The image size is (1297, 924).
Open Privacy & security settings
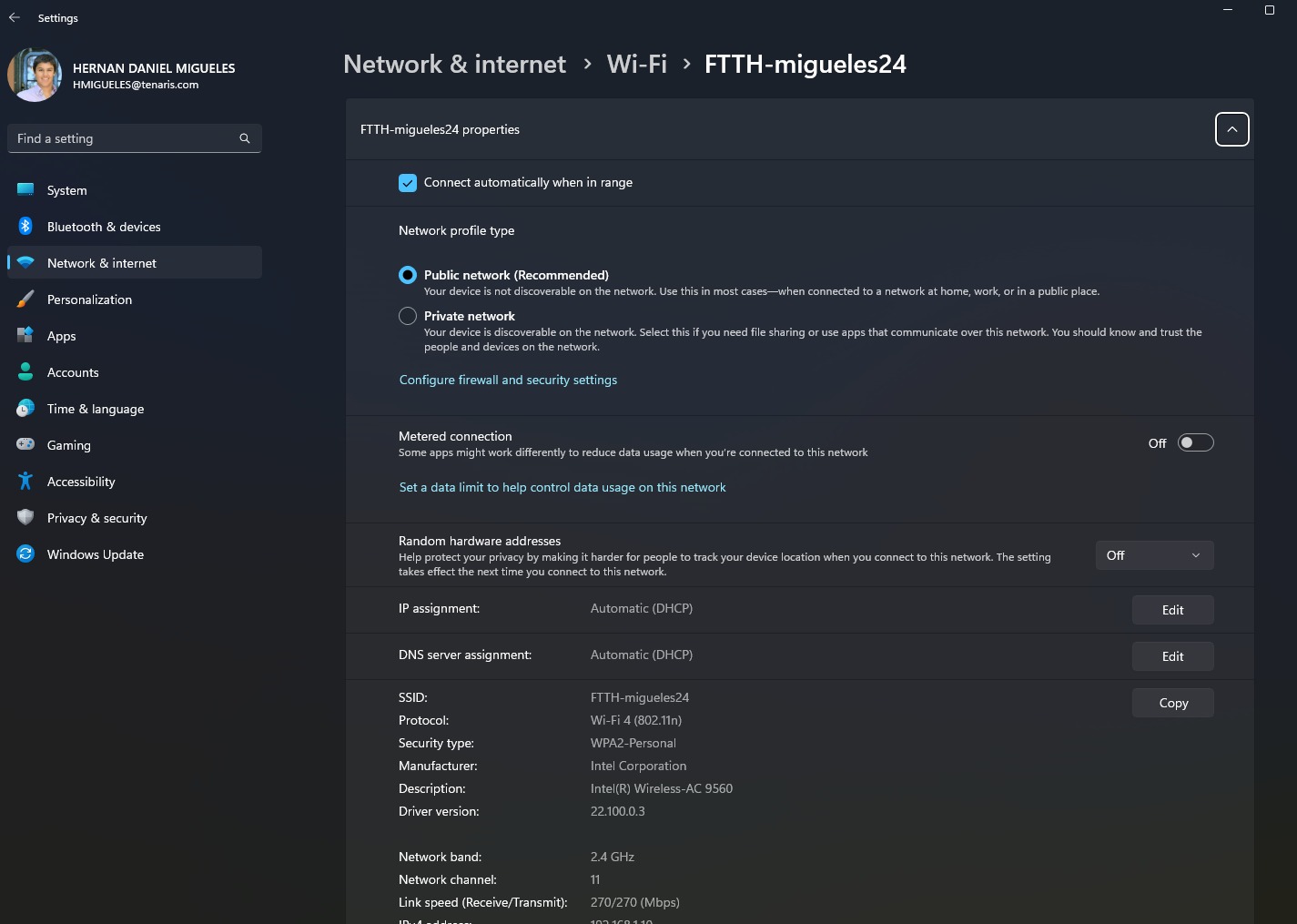[97, 518]
